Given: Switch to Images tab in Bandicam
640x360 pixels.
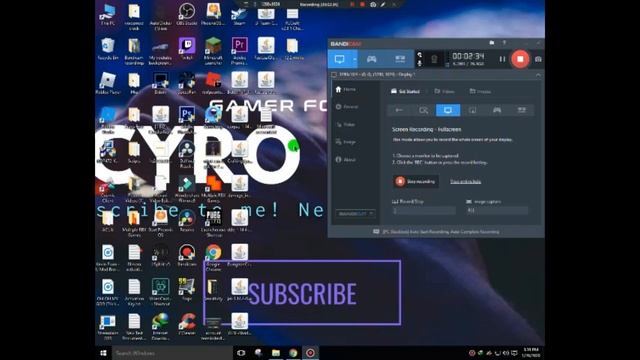Looking at the screenshot, I should [x=480, y=91].
